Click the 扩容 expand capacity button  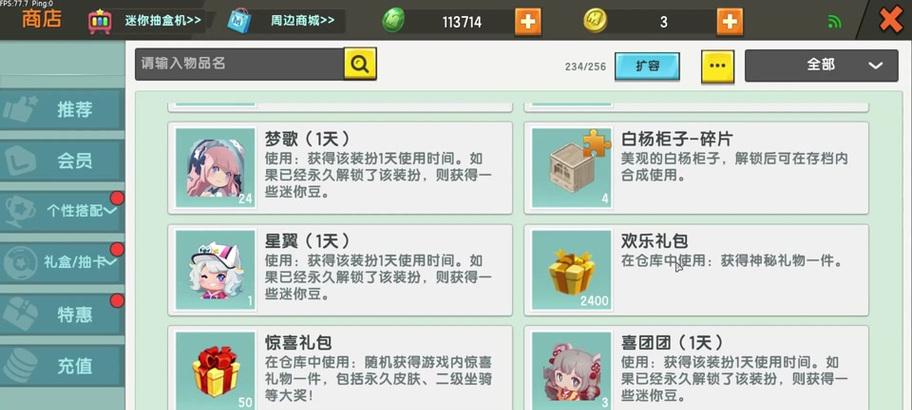coord(647,66)
